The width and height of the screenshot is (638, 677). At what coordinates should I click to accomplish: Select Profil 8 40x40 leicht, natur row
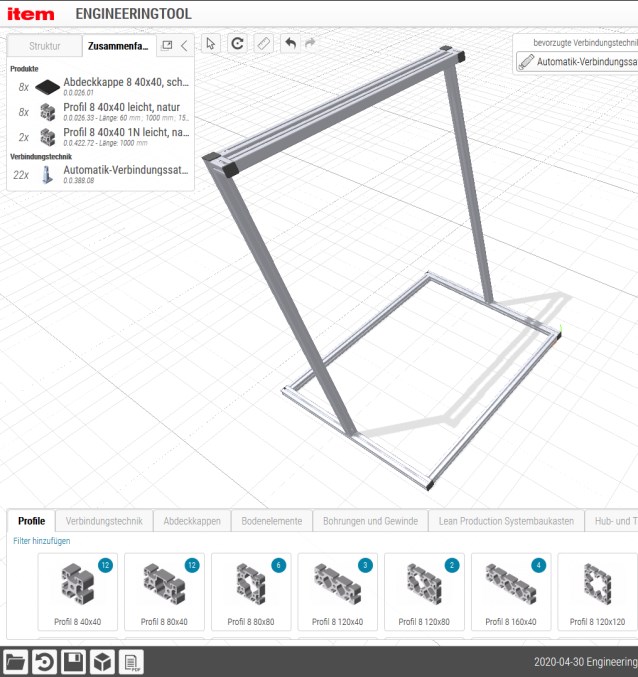point(100,112)
